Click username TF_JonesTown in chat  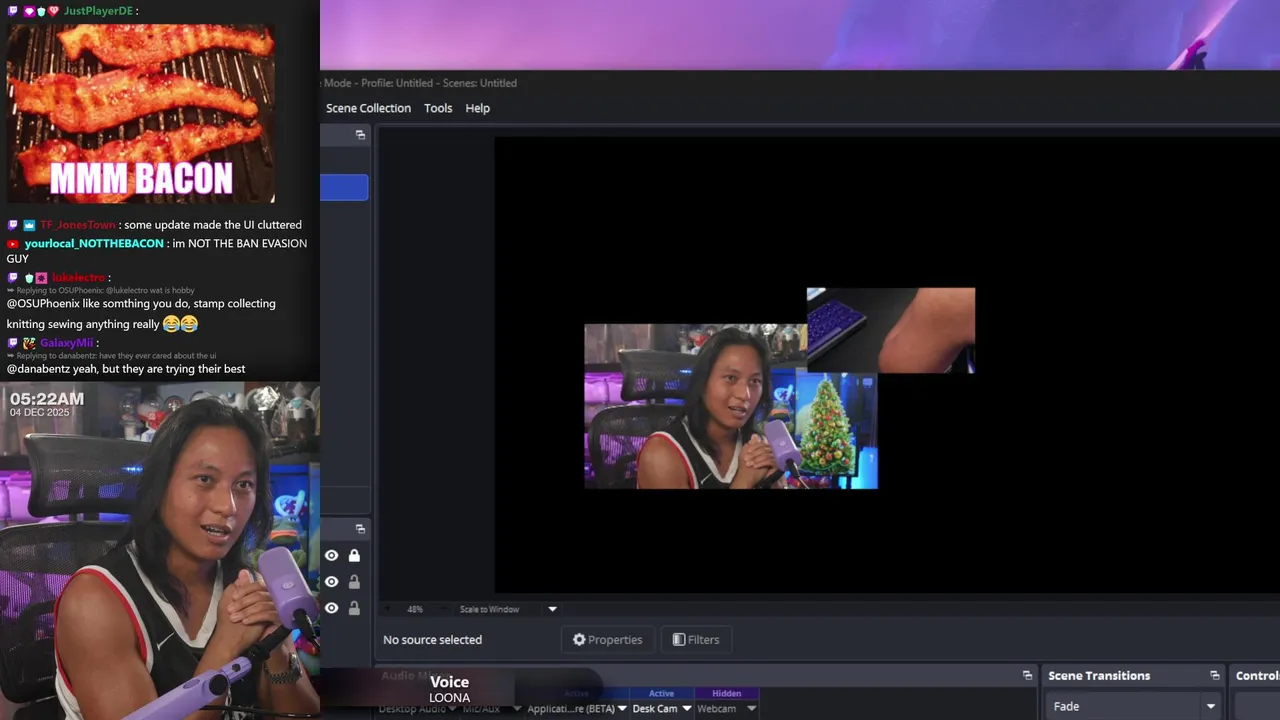point(78,225)
